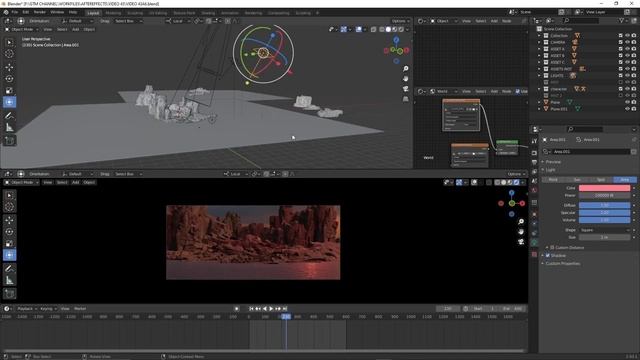
Task: Click Options button in top viewport header
Action: point(400,21)
